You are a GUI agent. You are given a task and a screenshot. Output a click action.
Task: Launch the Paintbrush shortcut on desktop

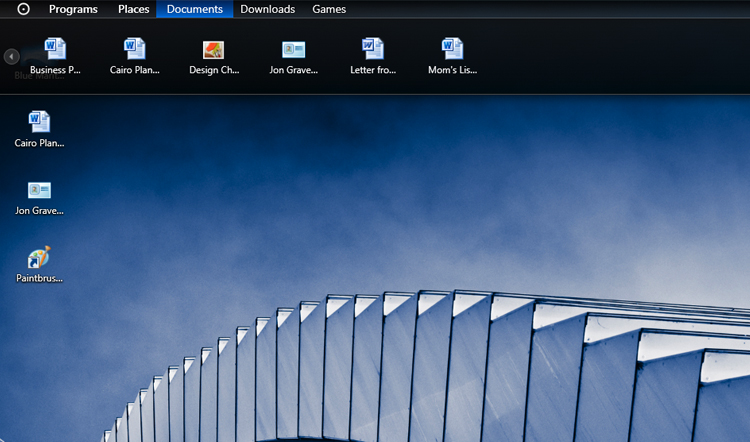(39, 257)
